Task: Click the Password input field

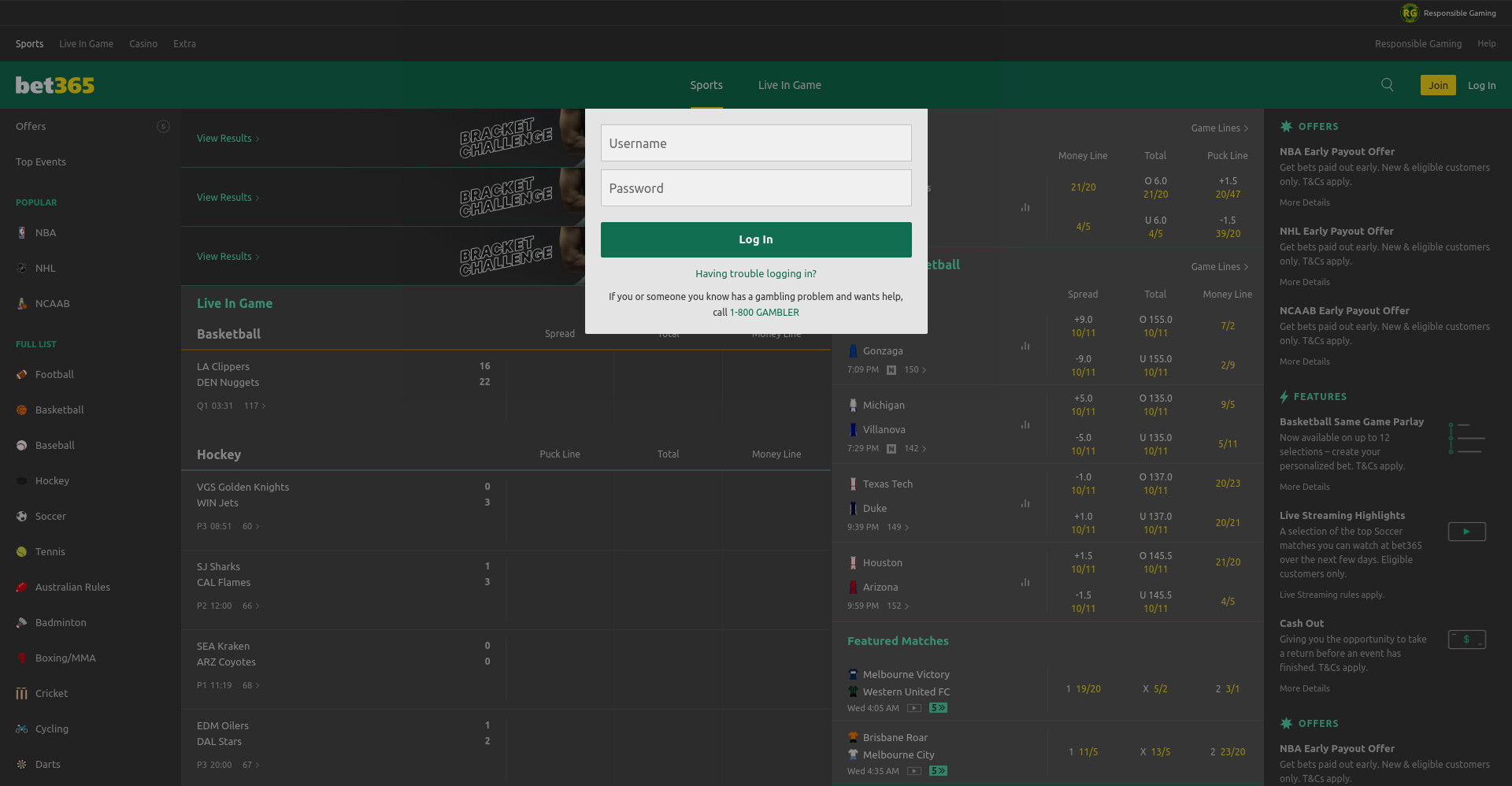Action: point(756,188)
